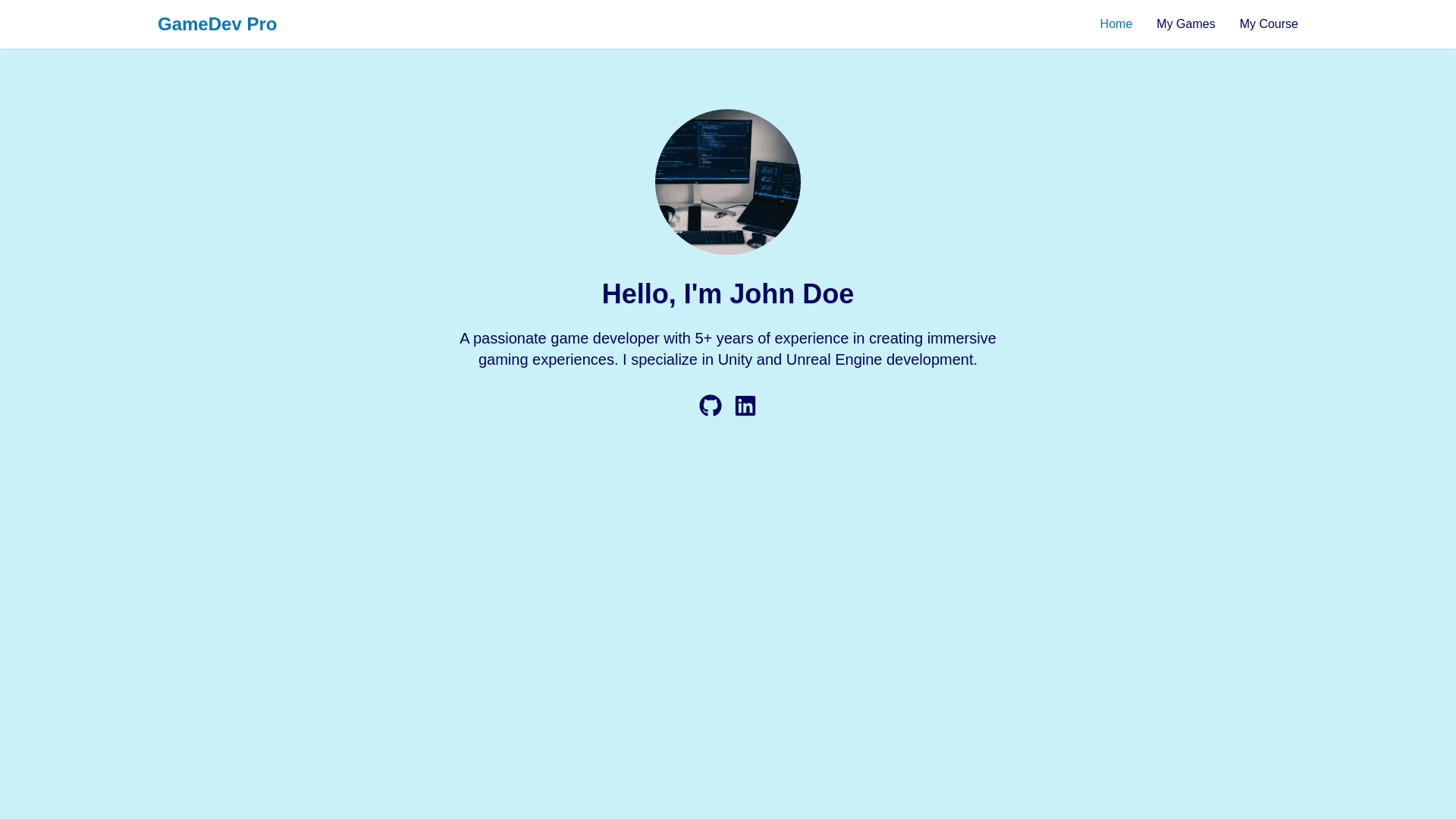Click the word "Unity" in the bio
Image resolution: width=1456 pixels, height=819 pixels.
pos(735,359)
